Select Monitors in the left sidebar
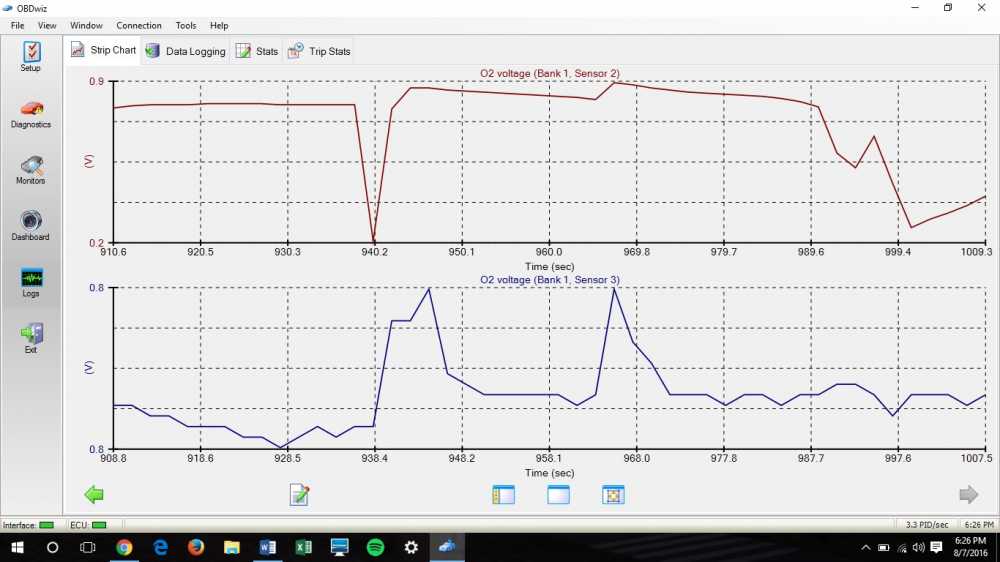The height and width of the screenshot is (562, 1000). [x=31, y=168]
